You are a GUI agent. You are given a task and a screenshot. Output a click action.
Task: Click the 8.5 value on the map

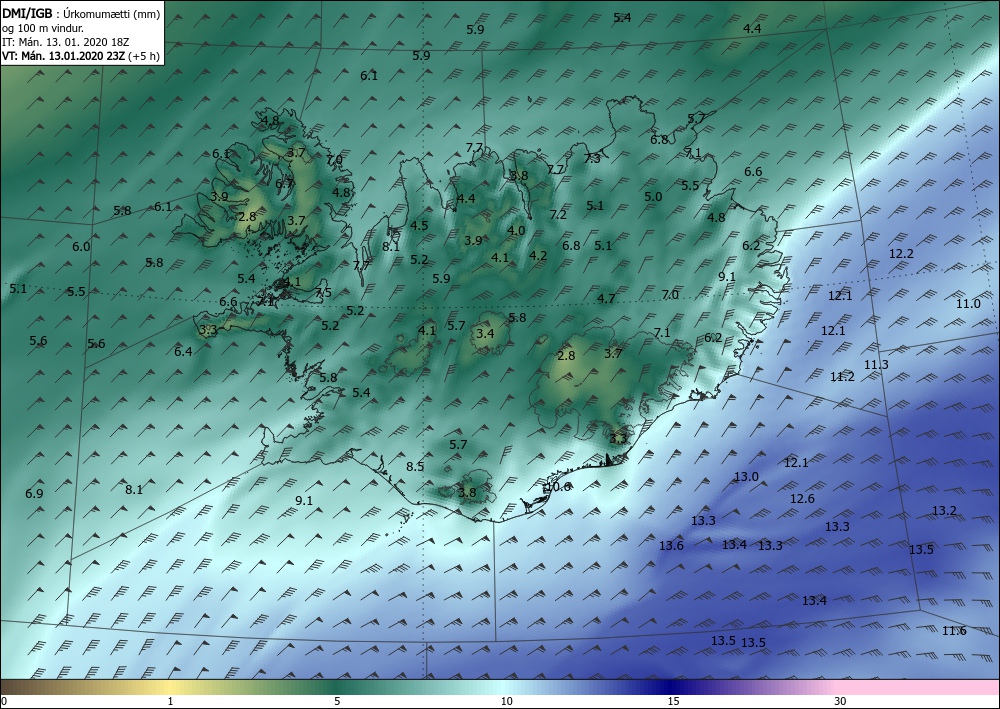[x=415, y=467]
